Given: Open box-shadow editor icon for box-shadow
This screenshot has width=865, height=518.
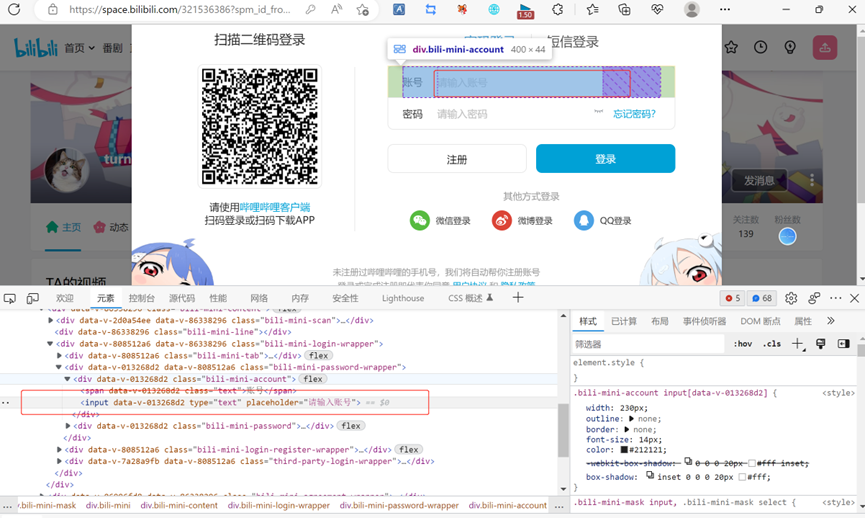Looking at the screenshot, I should [x=650, y=476].
